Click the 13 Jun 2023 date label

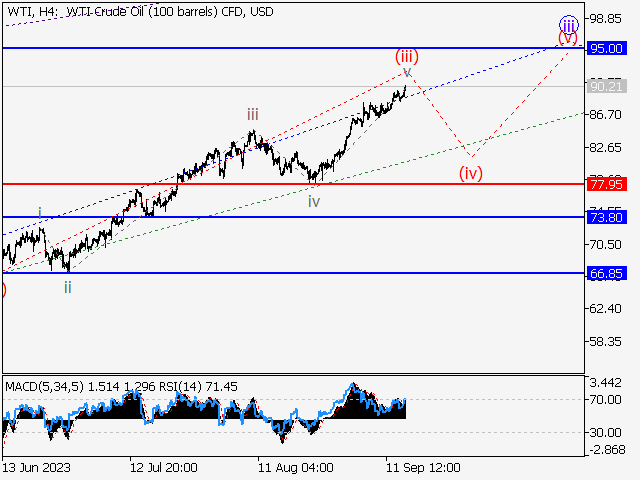tap(36, 467)
